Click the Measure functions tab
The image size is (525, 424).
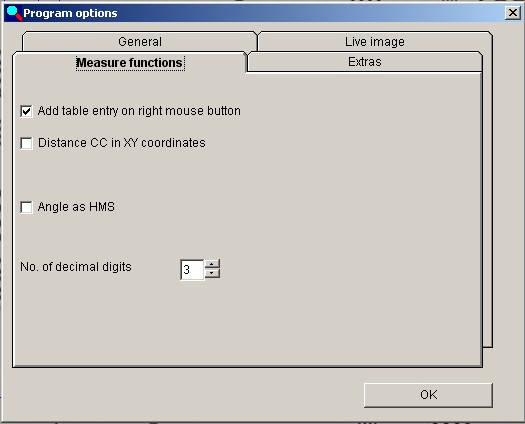tap(130, 63)
